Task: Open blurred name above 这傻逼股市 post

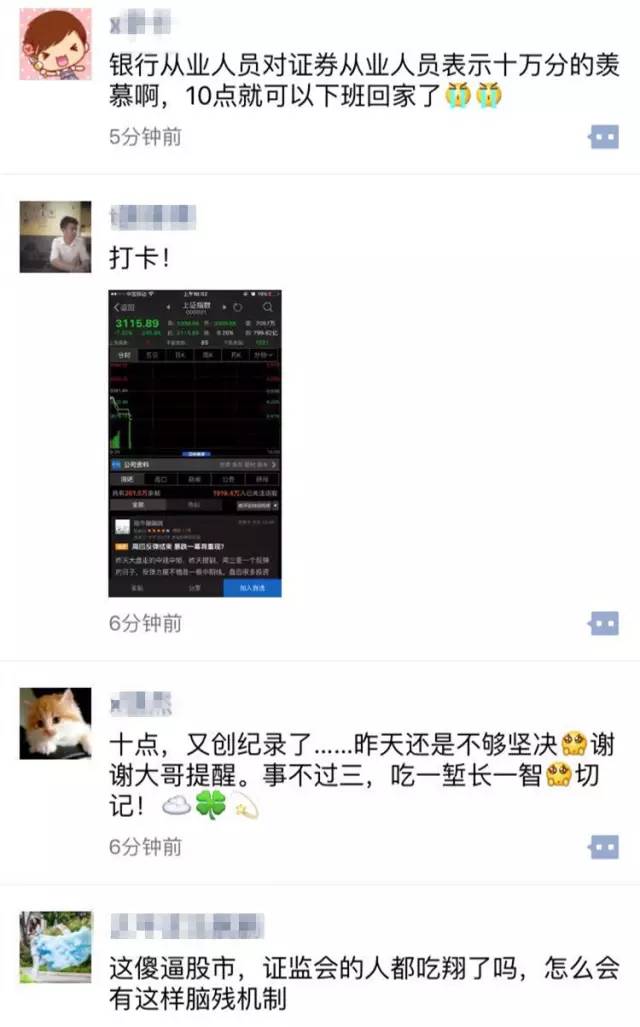Action: [x=187, y=926]
